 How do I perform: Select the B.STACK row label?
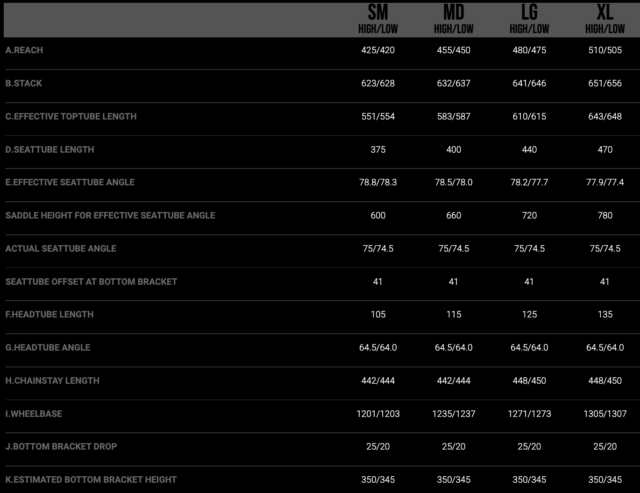tap(24, 83)
